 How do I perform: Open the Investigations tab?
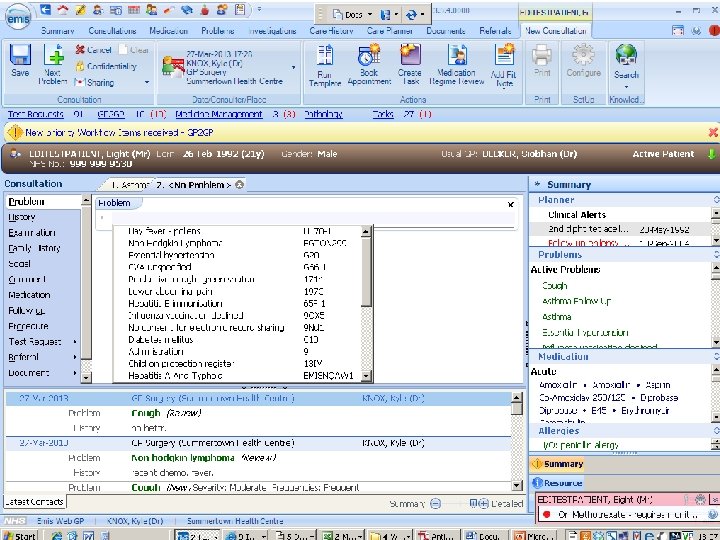(272, 31)
